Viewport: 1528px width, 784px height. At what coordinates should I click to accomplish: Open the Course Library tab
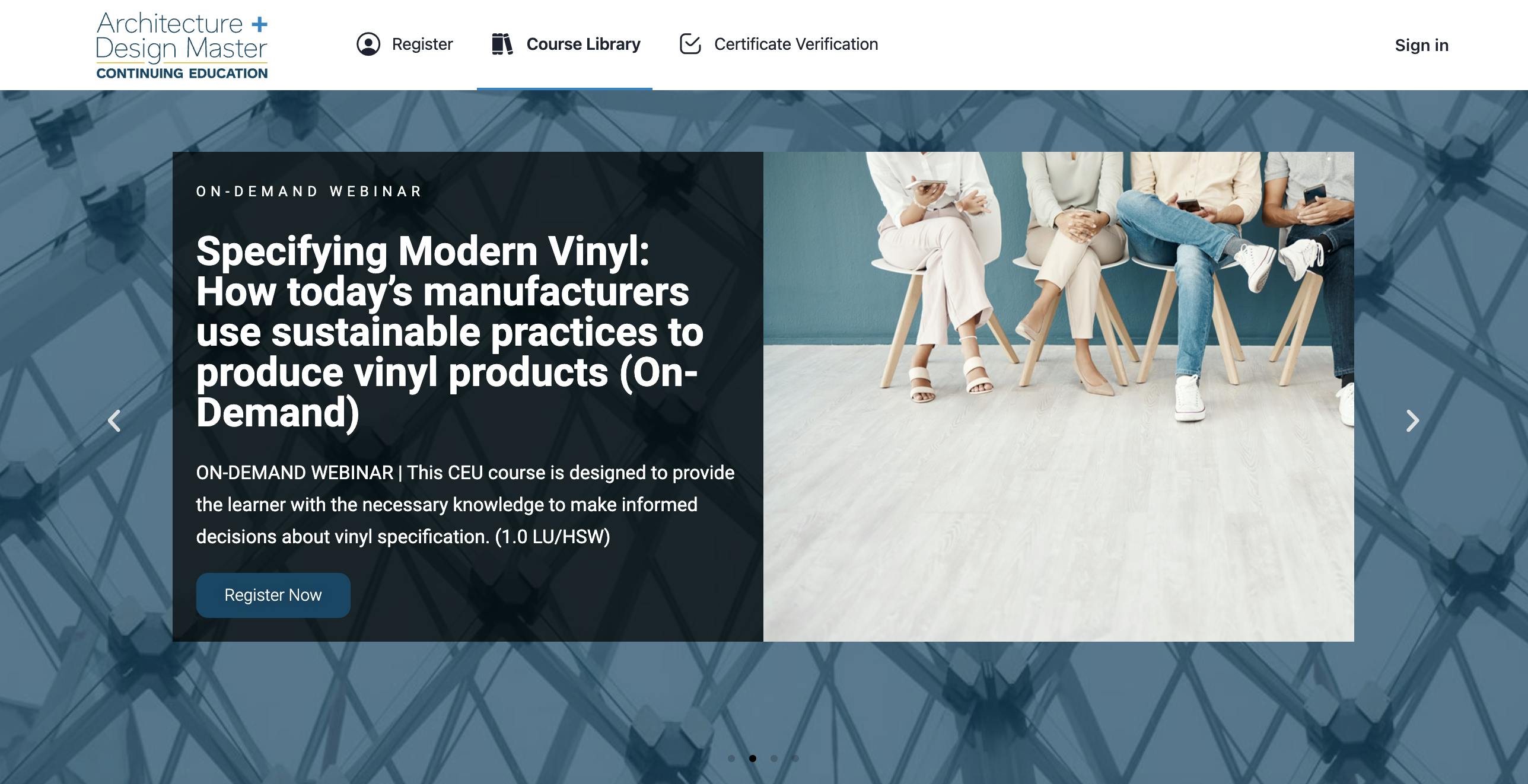click(565, 44)
